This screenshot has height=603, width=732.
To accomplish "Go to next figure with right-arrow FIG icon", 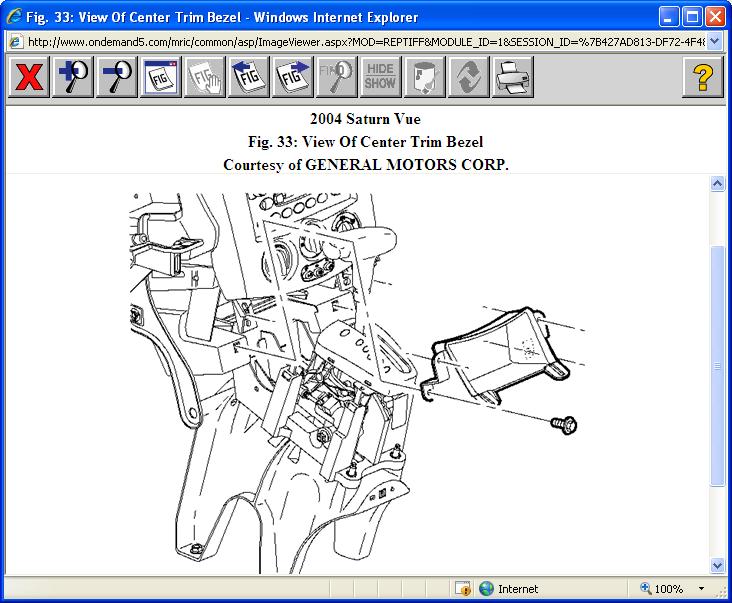I will 292,77.
